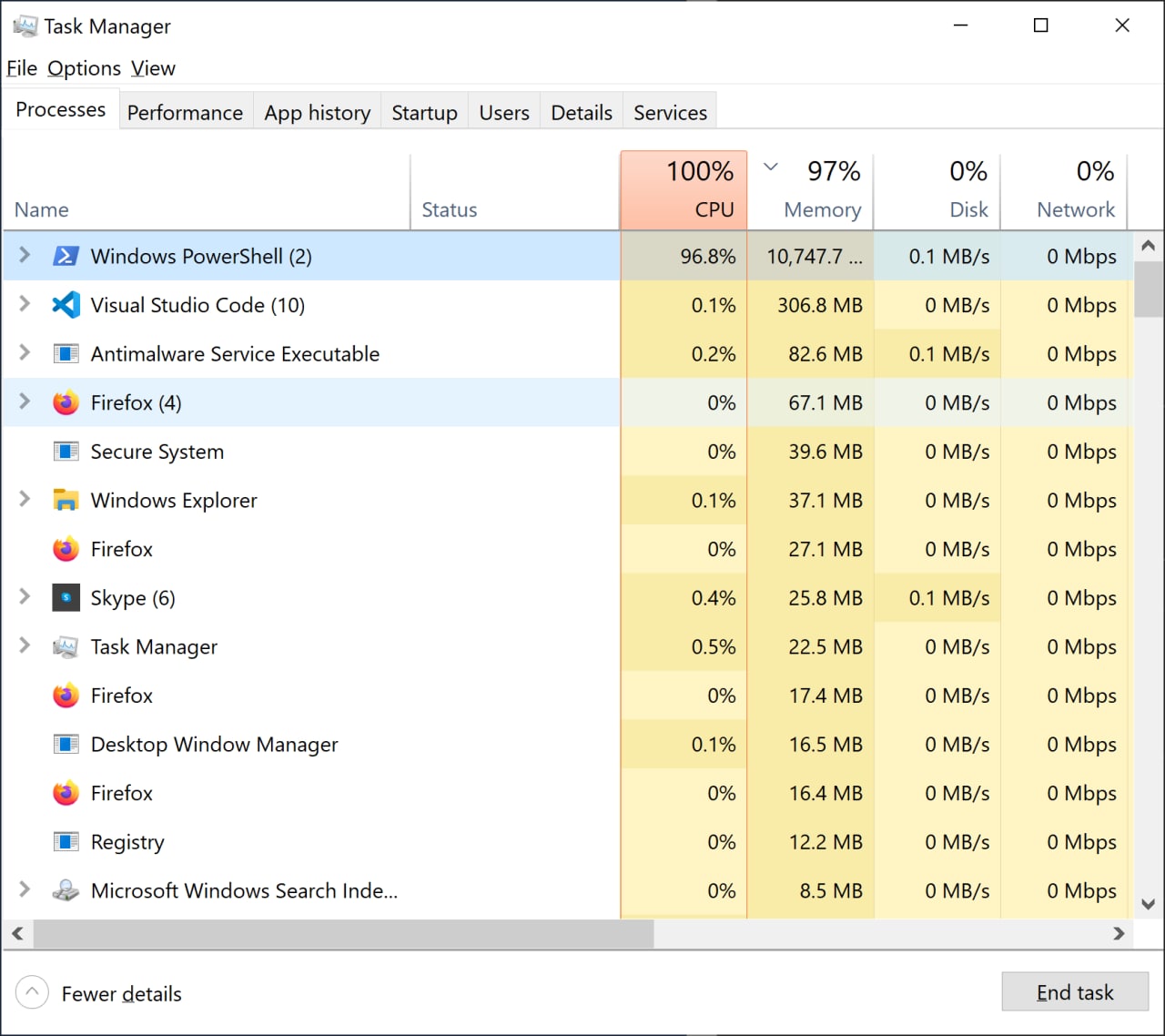1165x1036 pixels.
Task: Expand the Firefox (4) process group
Action: pos(25,401)
